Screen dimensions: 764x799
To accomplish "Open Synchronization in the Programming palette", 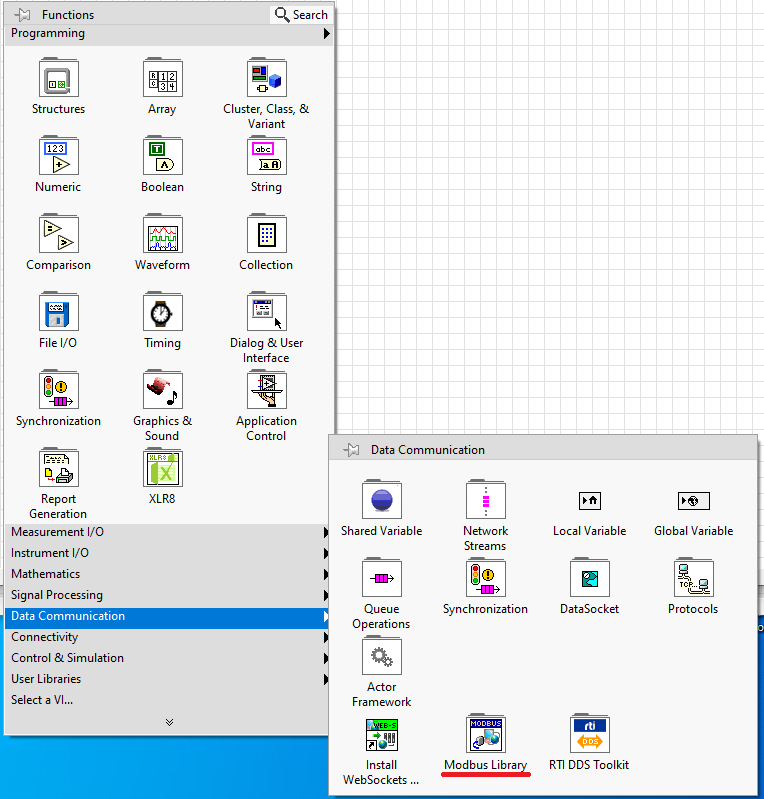I will coord(59,390).
